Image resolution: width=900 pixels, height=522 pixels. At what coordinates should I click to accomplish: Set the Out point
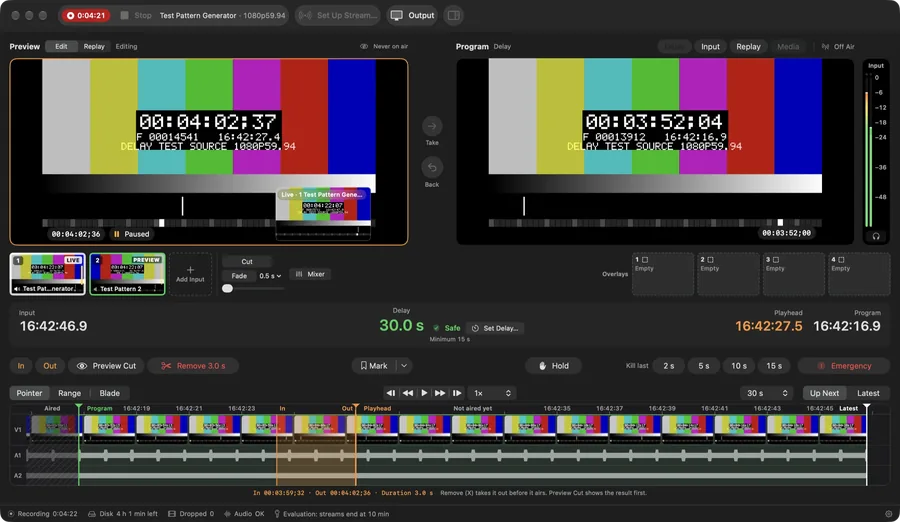point(50,366)
